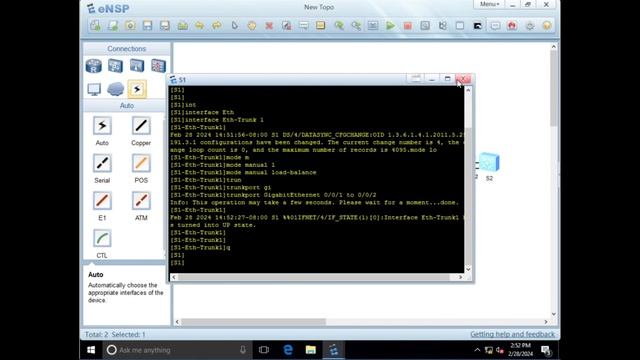Click the taskbar clock showing 2:52 PM
Screen dimensions: 640x360
[520, 350]
